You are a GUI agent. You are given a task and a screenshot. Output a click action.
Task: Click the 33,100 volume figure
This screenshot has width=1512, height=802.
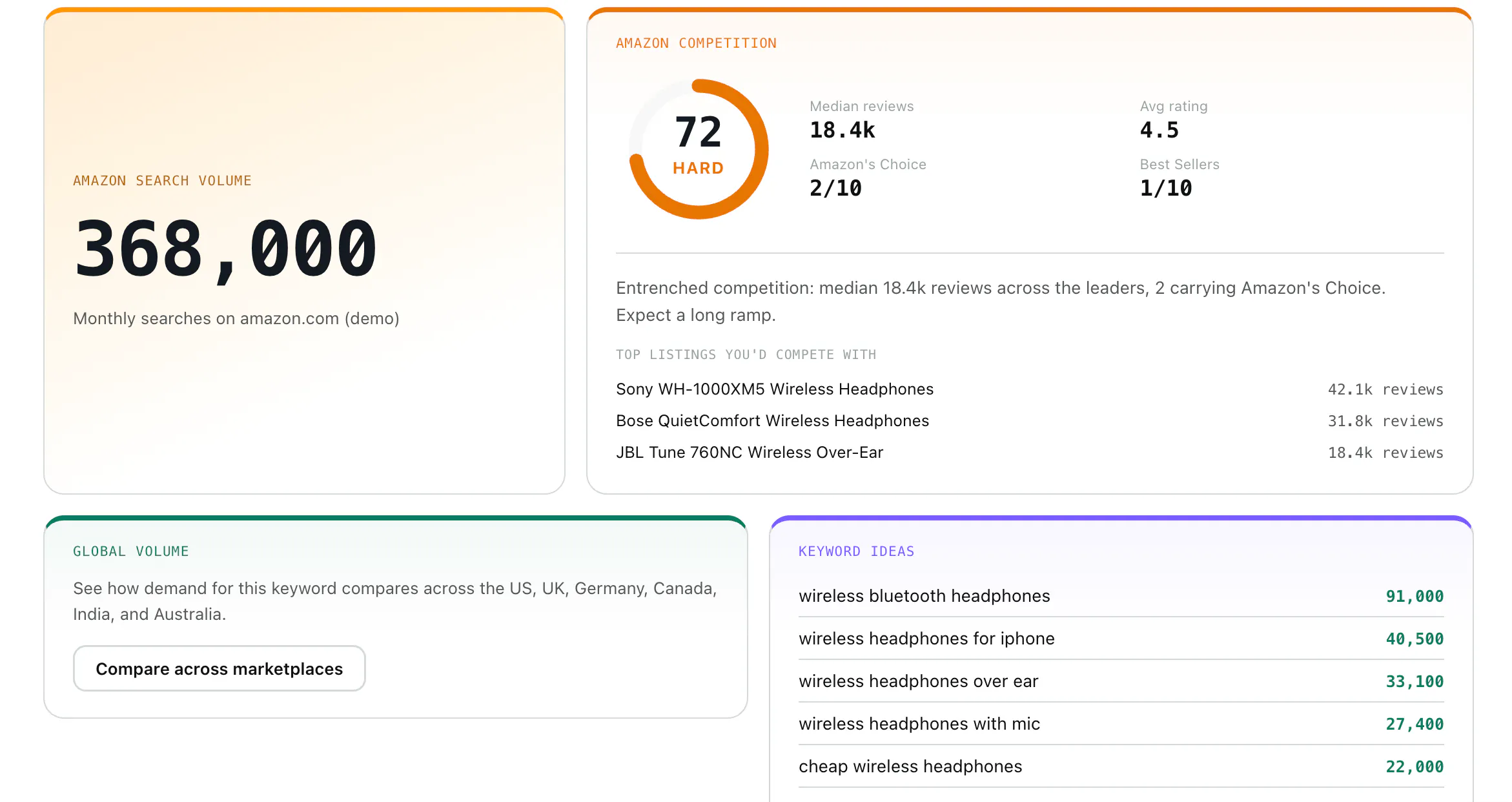click(x=1415, y=681)
